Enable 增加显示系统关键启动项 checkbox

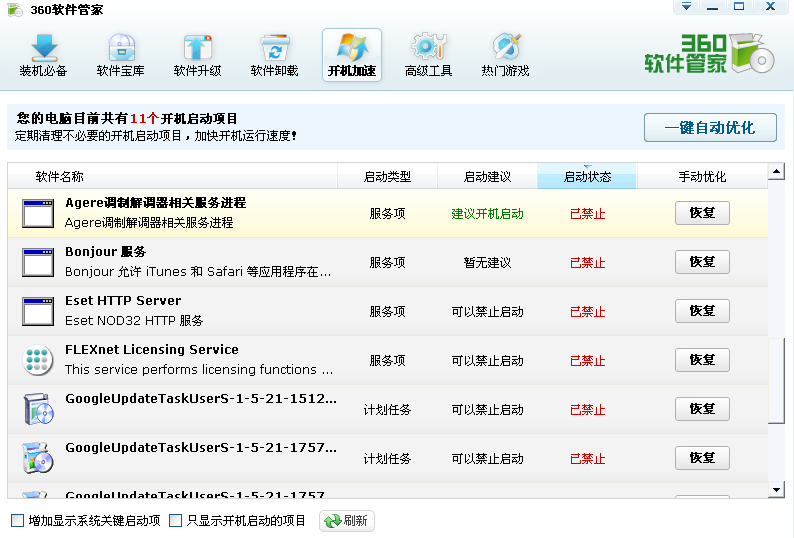(x=17, y=521)
